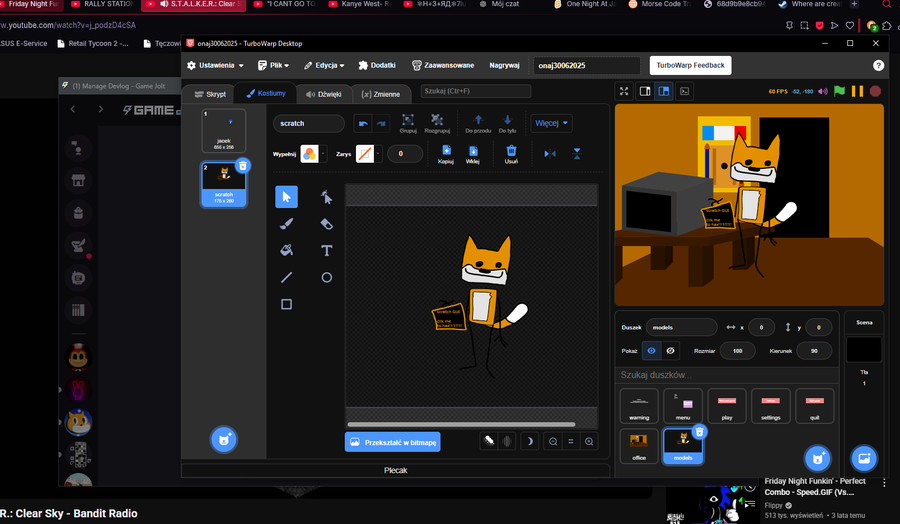900x524 pixels.
Task: Click Przekształć w bitmapę button
Action: (x=393, y=443)
